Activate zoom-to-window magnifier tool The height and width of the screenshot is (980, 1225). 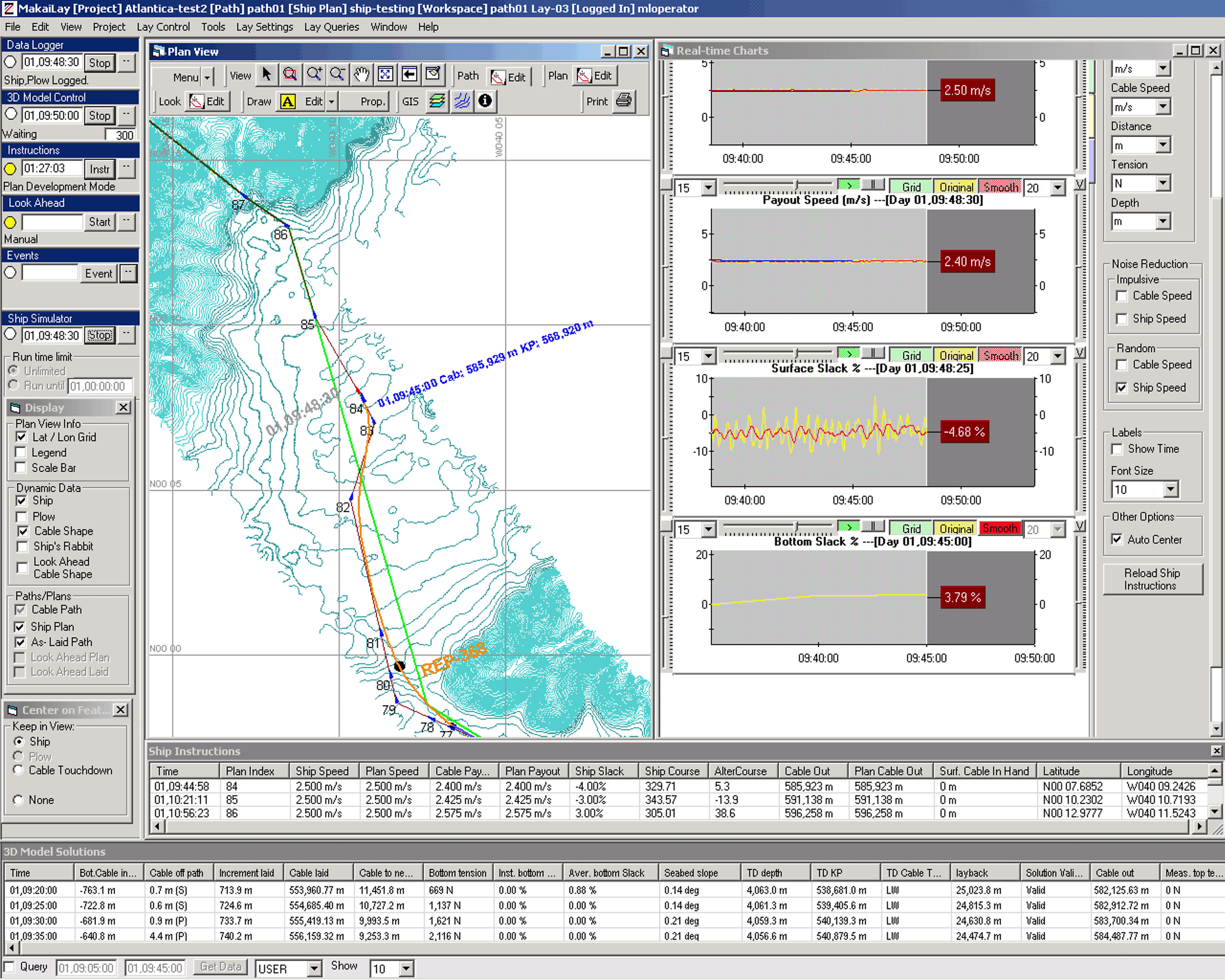click(290, 75)
